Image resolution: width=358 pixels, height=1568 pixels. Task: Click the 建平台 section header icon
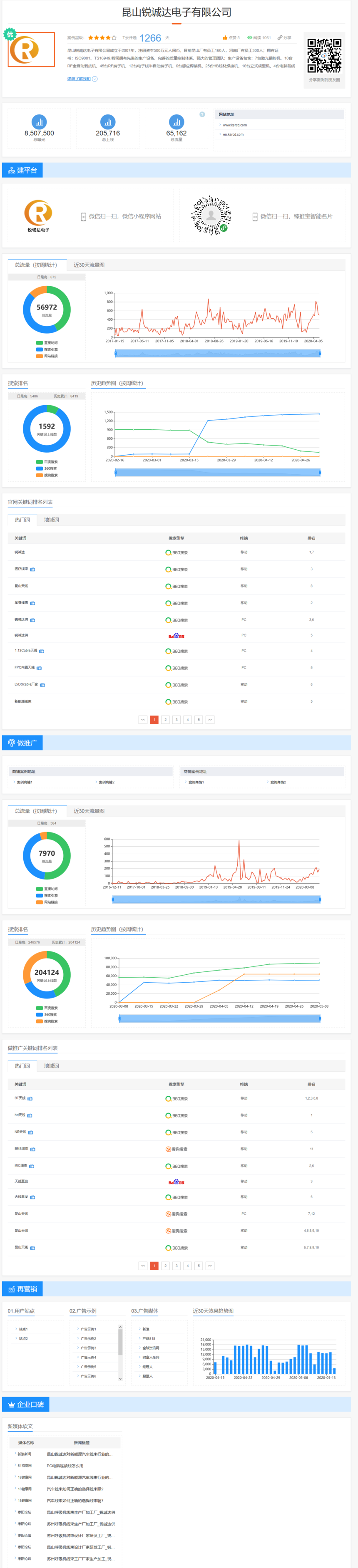12,171
